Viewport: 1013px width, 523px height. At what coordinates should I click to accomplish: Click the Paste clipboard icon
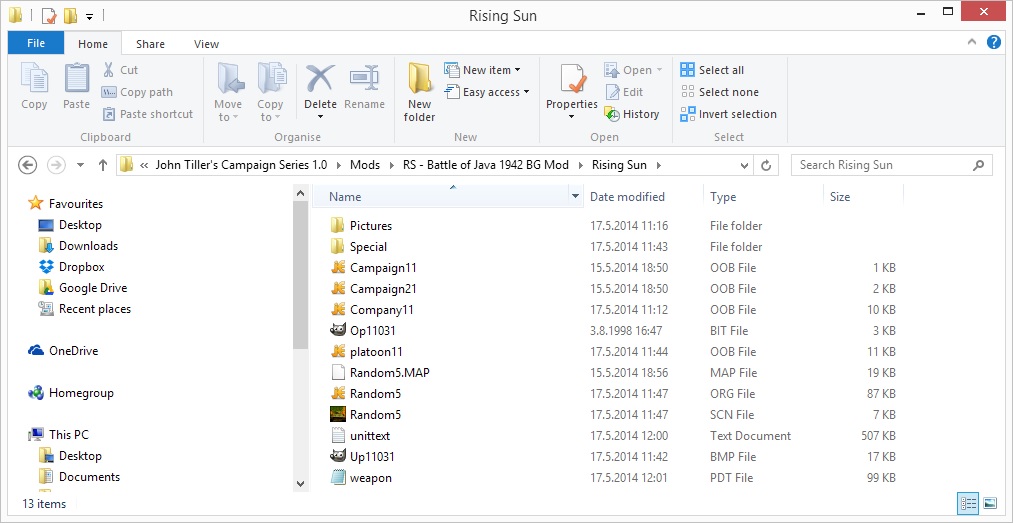[76, 79]
